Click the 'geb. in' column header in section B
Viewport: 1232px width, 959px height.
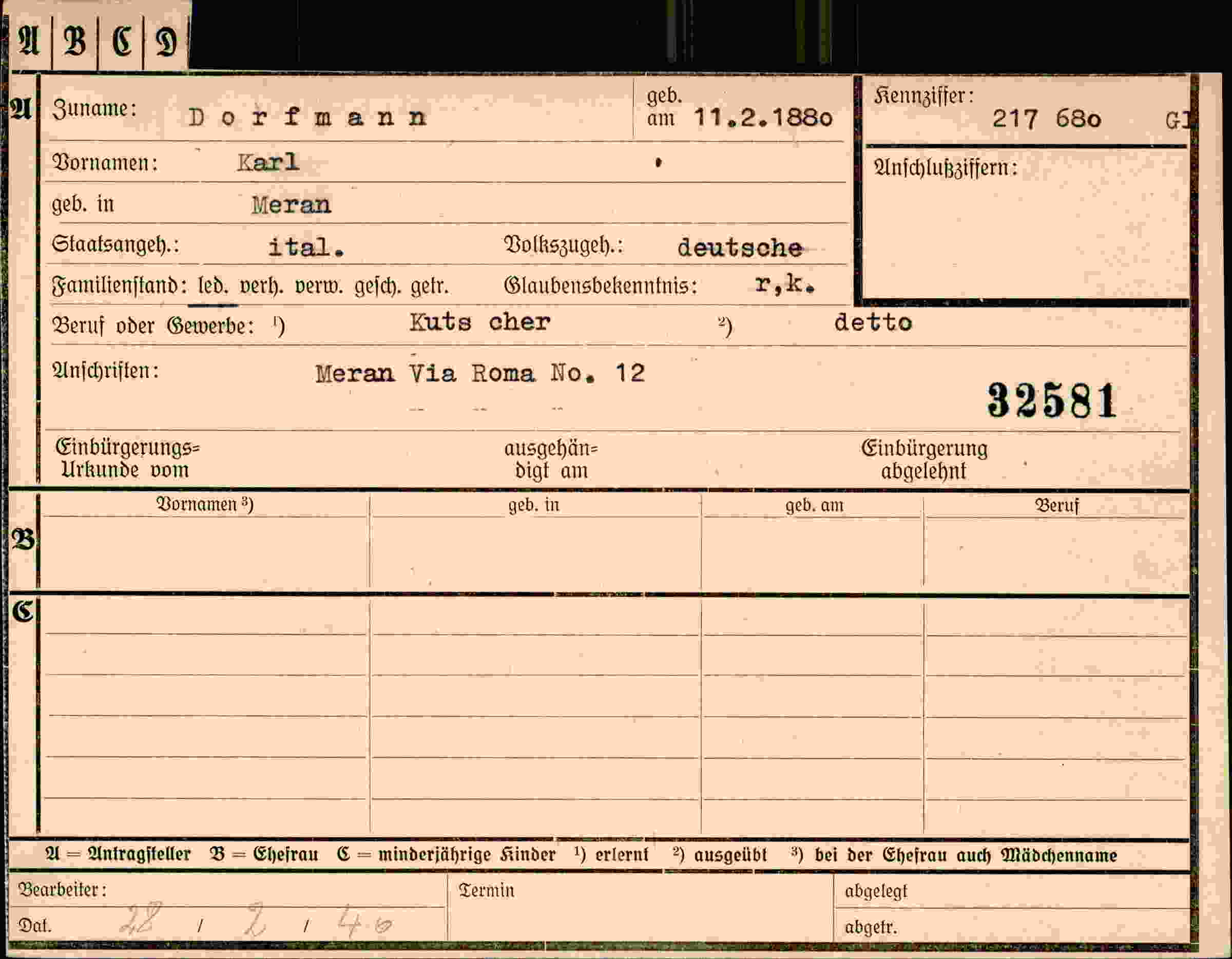click(534, 505)
